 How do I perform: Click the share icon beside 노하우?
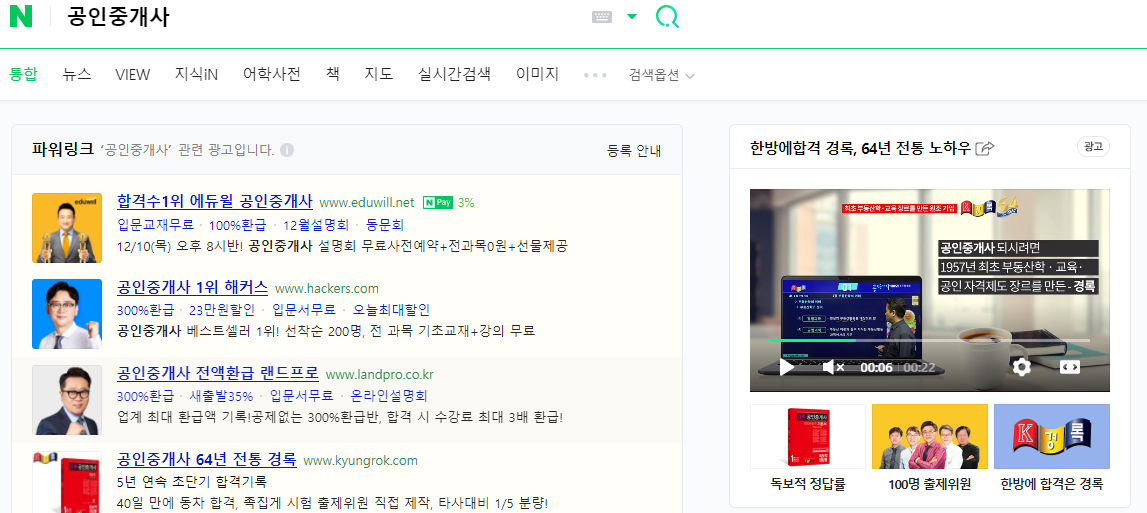[x=985, y=149]
